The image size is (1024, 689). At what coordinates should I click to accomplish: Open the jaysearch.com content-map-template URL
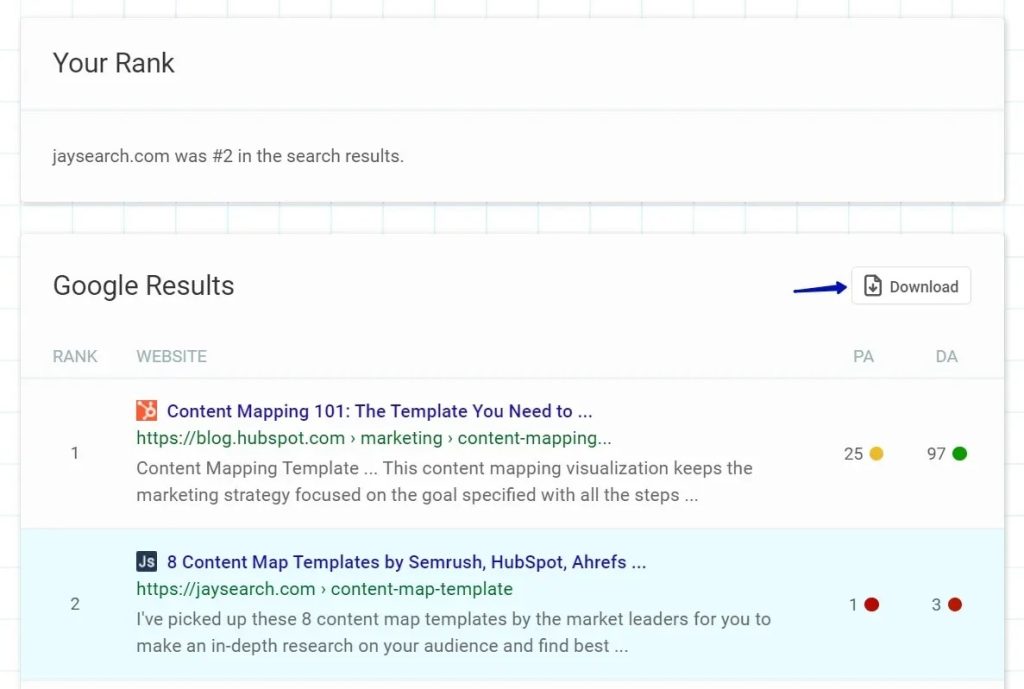click(x=325, y=588)
